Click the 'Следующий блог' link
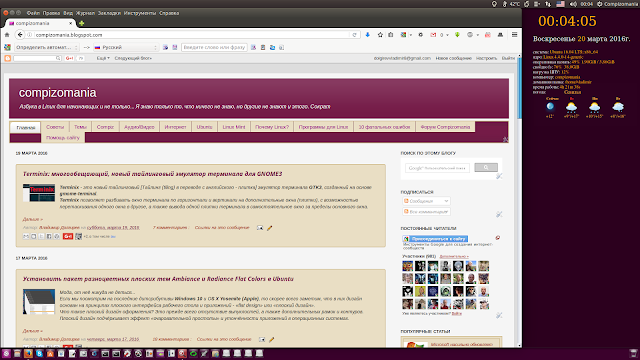 tap(133, 58)
